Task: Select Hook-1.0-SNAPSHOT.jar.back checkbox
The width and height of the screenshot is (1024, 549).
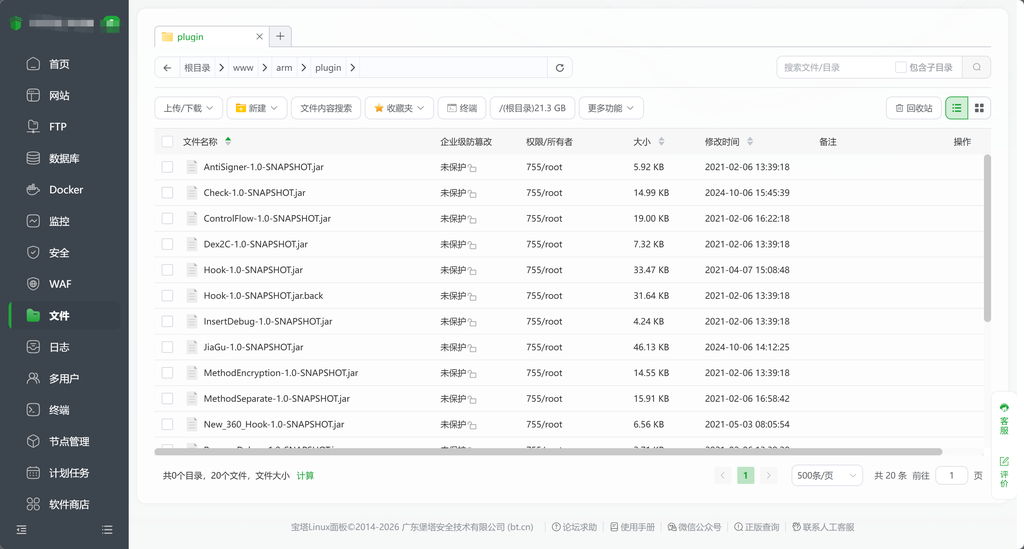Action: [167, 296]
